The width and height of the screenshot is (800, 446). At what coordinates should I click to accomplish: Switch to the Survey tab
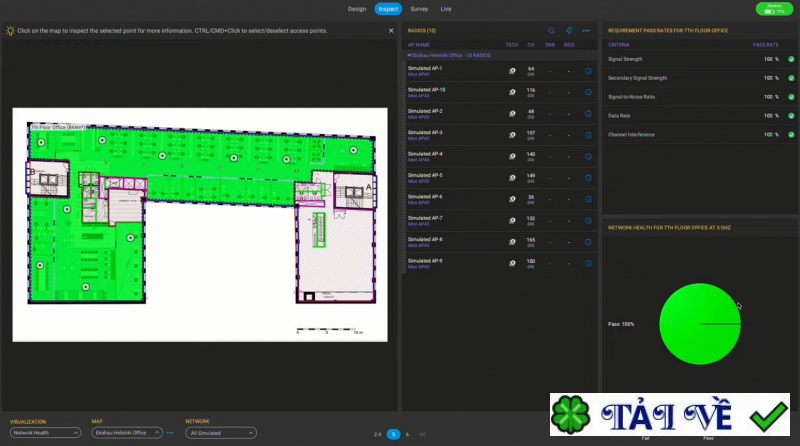click(x=419, y=8)
